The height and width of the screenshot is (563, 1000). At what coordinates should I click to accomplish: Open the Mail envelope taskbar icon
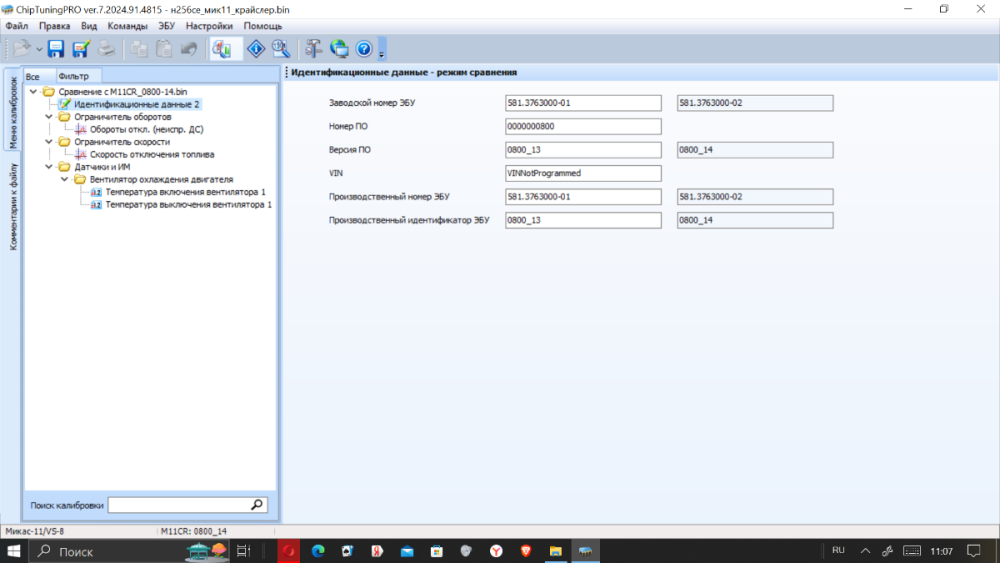pyautogui.click(x=407, y=552)
